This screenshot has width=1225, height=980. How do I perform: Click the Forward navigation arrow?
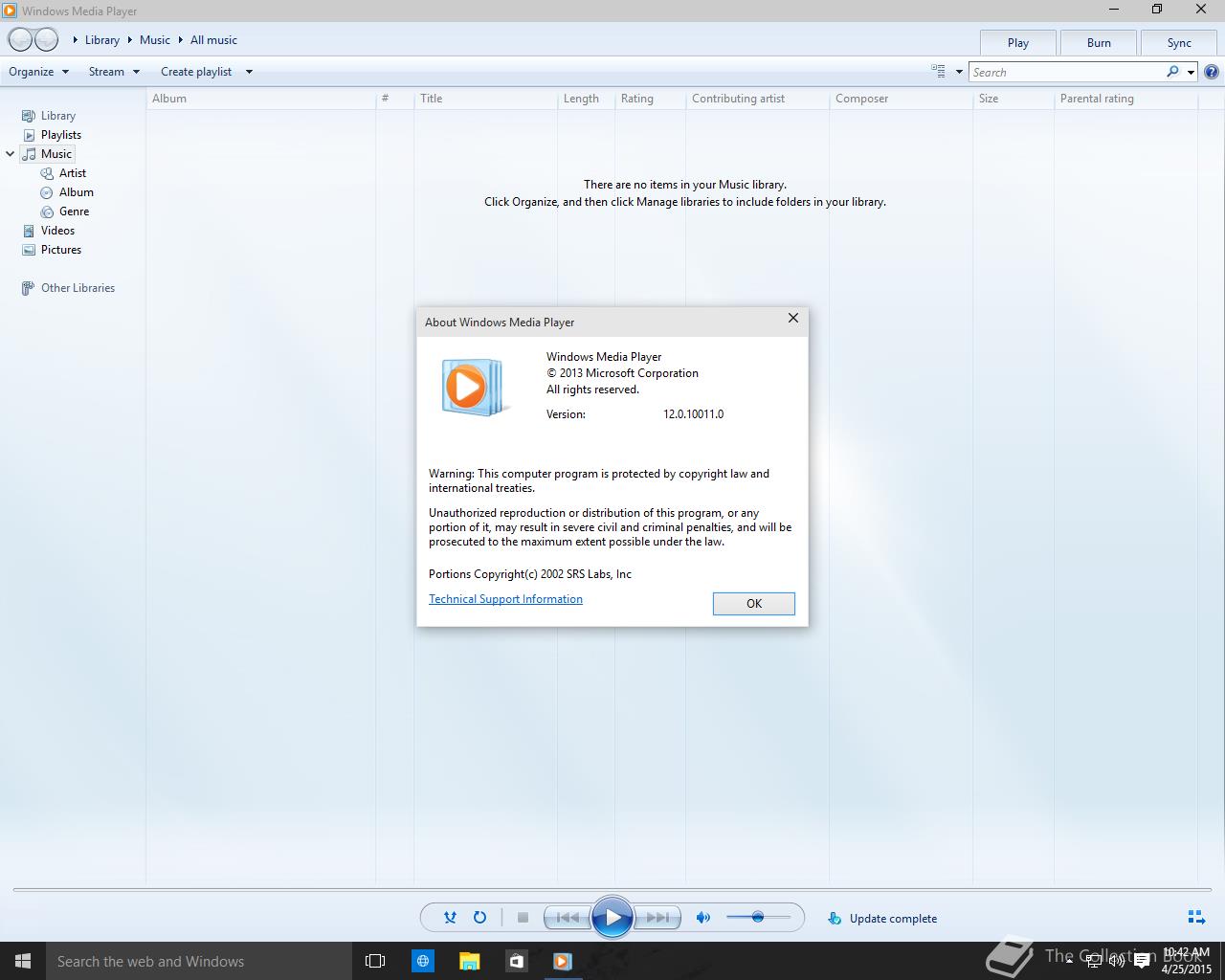click(47, 39)
